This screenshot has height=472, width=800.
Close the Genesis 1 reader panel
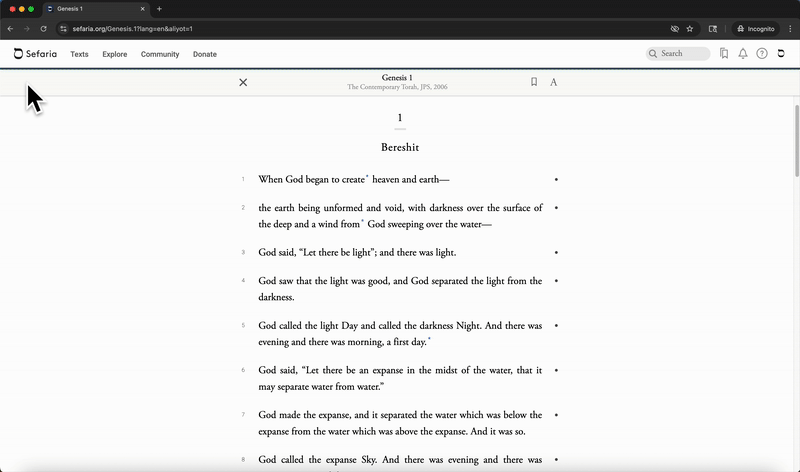click(x=243, y=82)
